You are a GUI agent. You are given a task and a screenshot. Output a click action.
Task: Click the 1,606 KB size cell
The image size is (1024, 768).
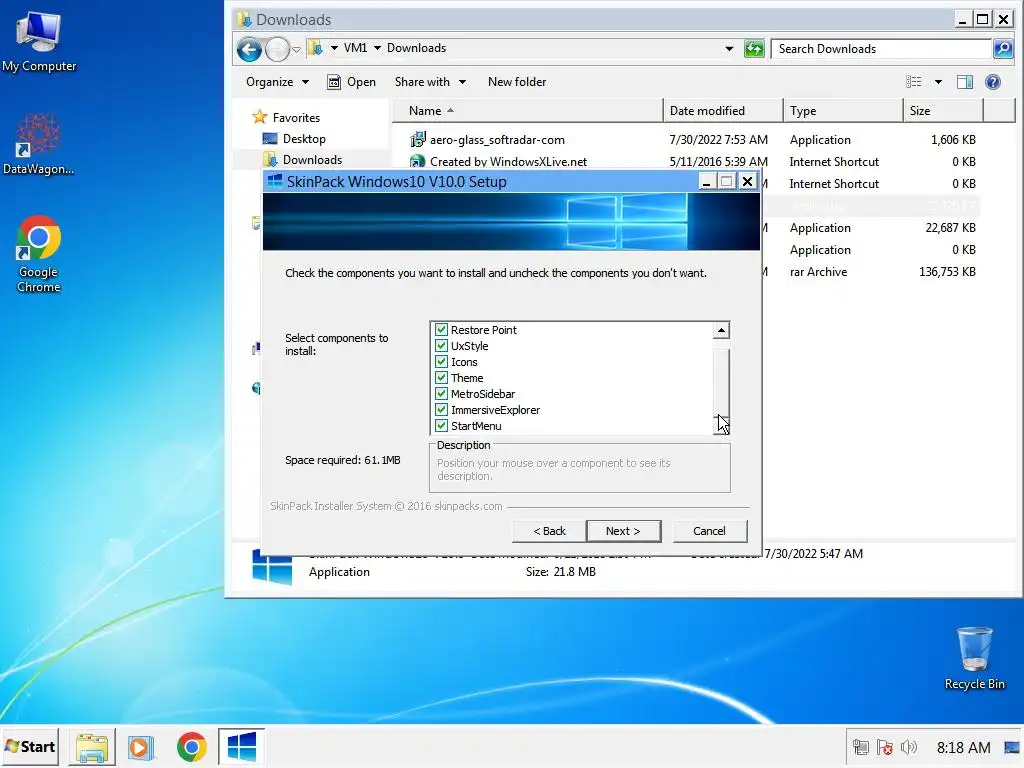tap(953, 140)
